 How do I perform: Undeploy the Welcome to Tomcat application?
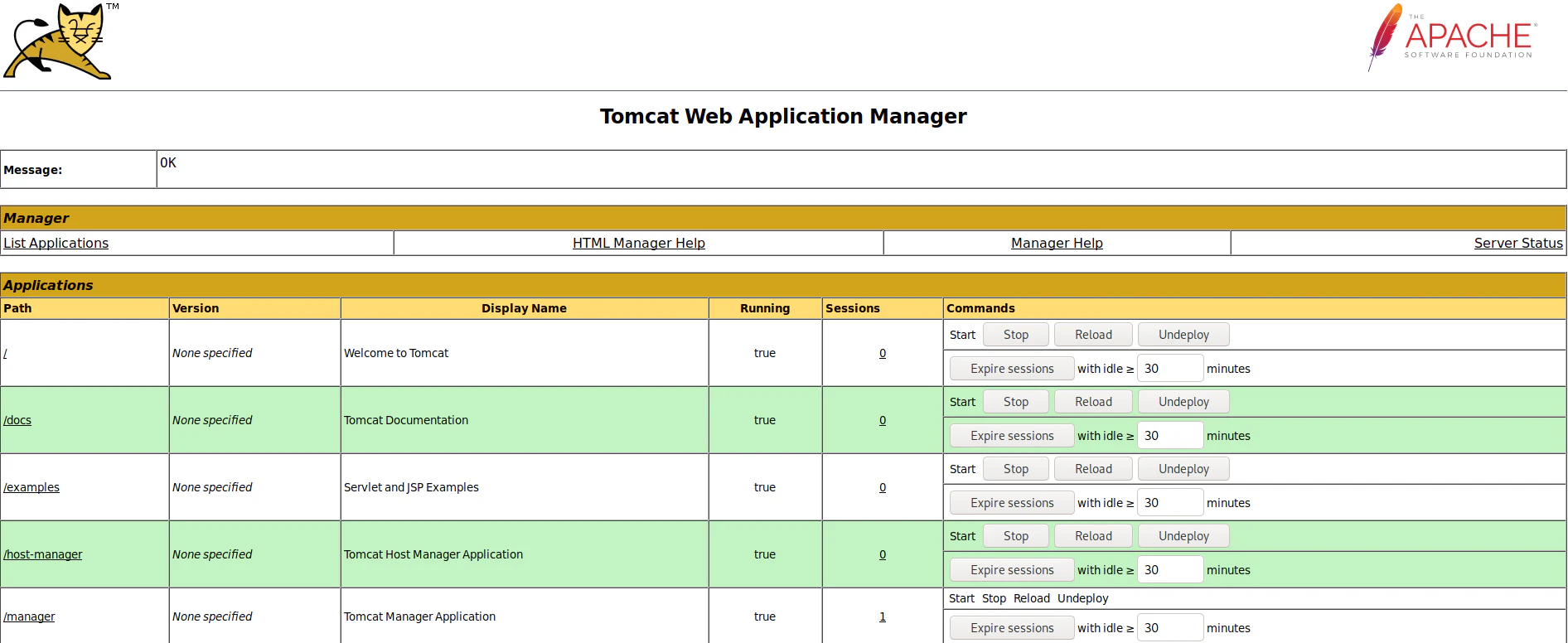(1183, 335)
